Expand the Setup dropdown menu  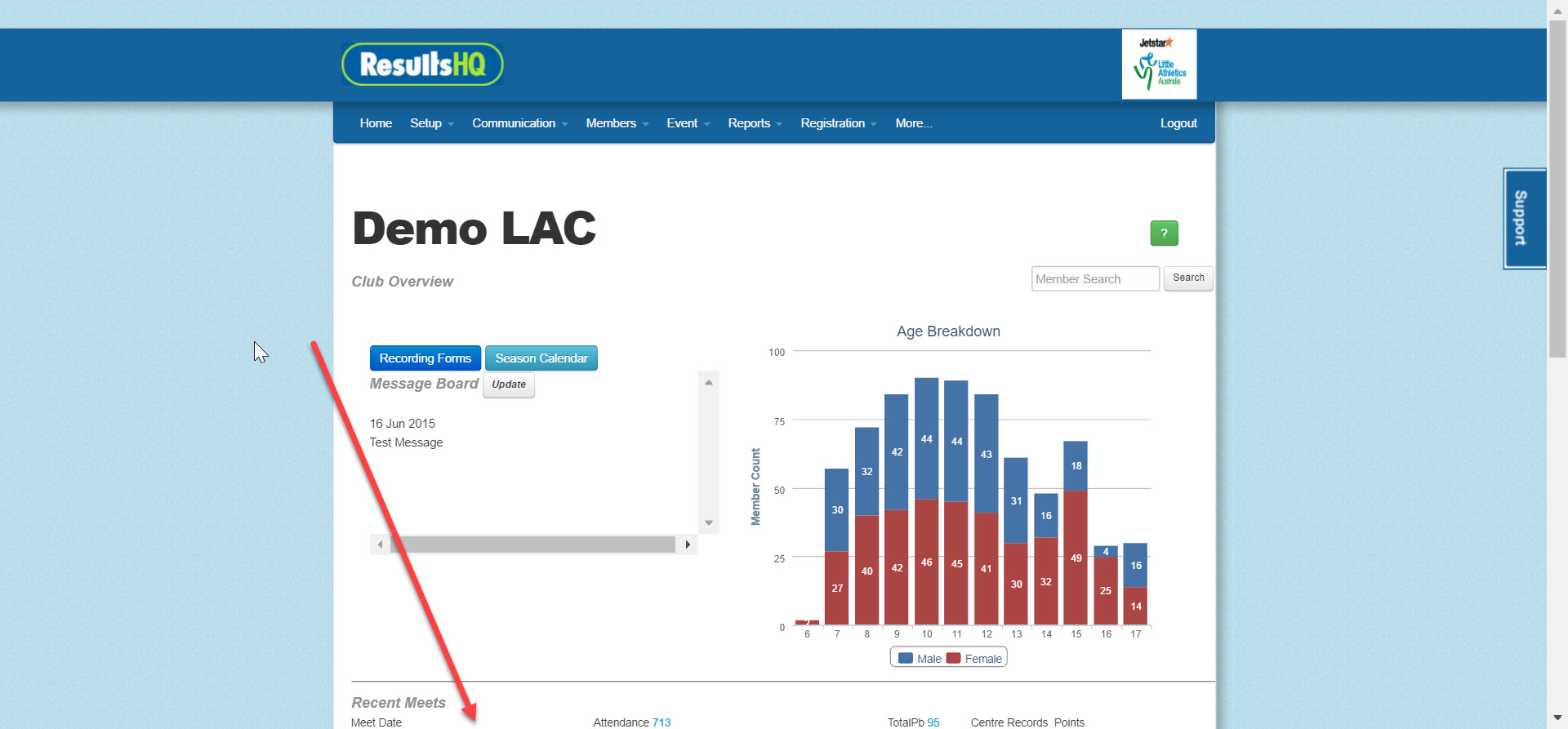click(x=431, y=123)
